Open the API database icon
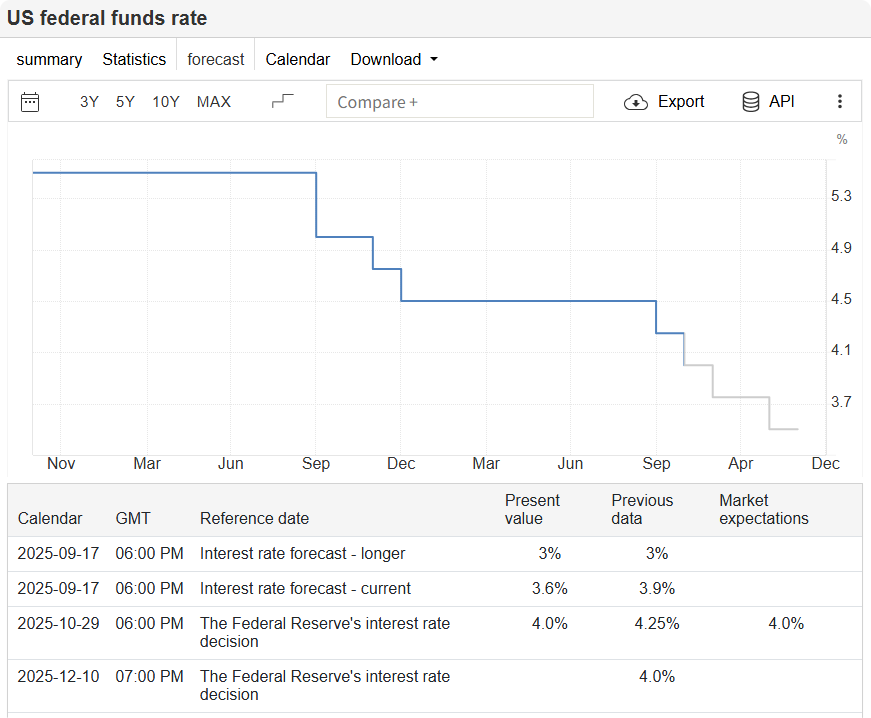 pyautogui.click(x=750, y=101)
